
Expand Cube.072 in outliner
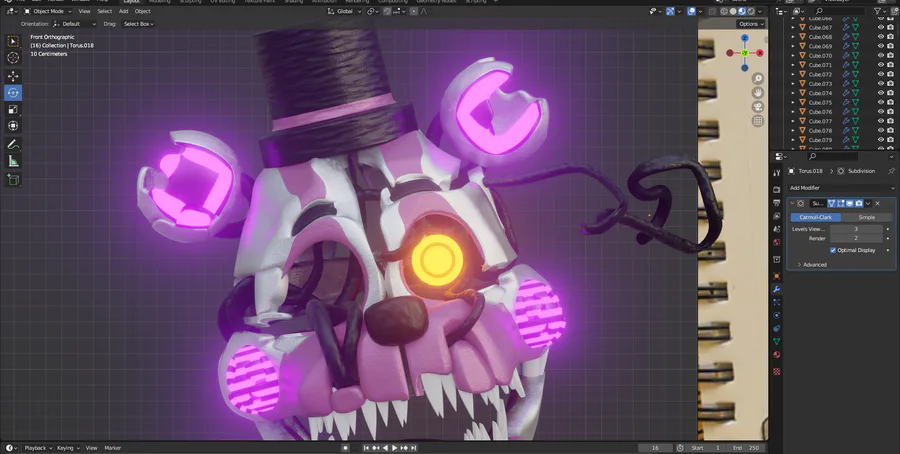point(793,74)
